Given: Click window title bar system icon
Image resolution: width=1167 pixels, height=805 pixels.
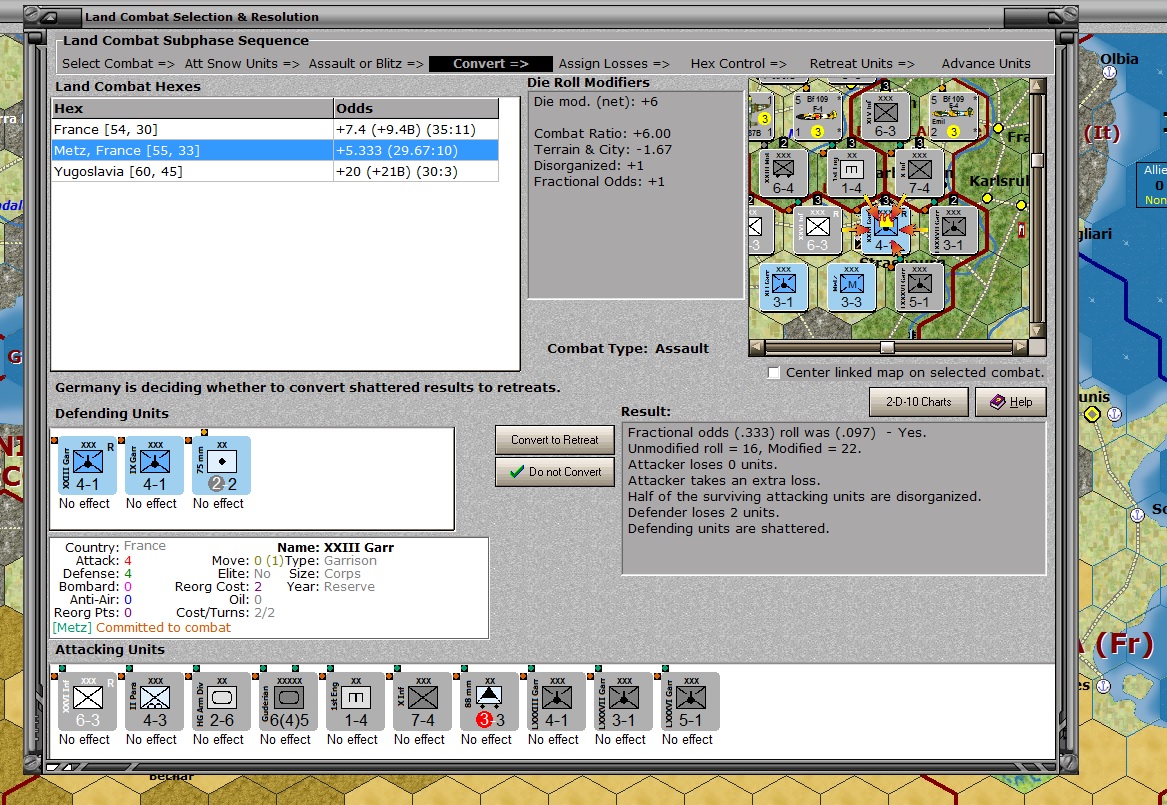Looking at the screenshot, I should click(51, 16).
